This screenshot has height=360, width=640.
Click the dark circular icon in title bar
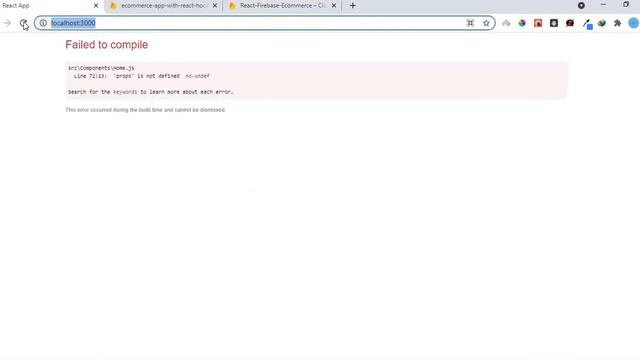[581, 6]
